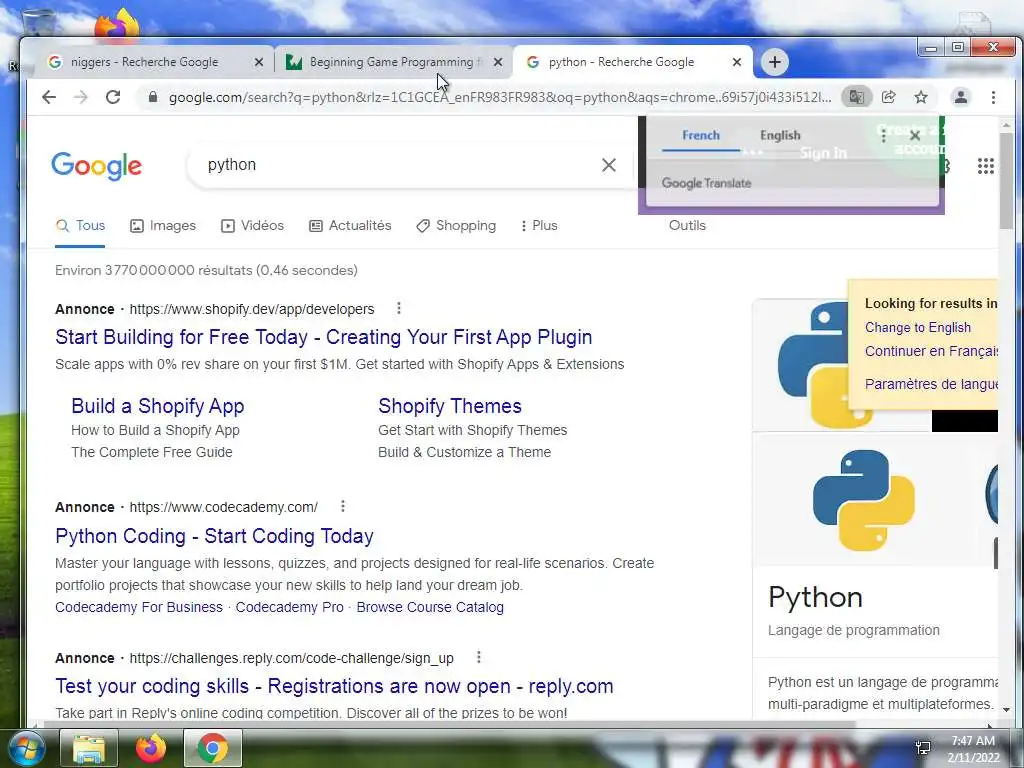Select Tous results filter

point(80,225)
